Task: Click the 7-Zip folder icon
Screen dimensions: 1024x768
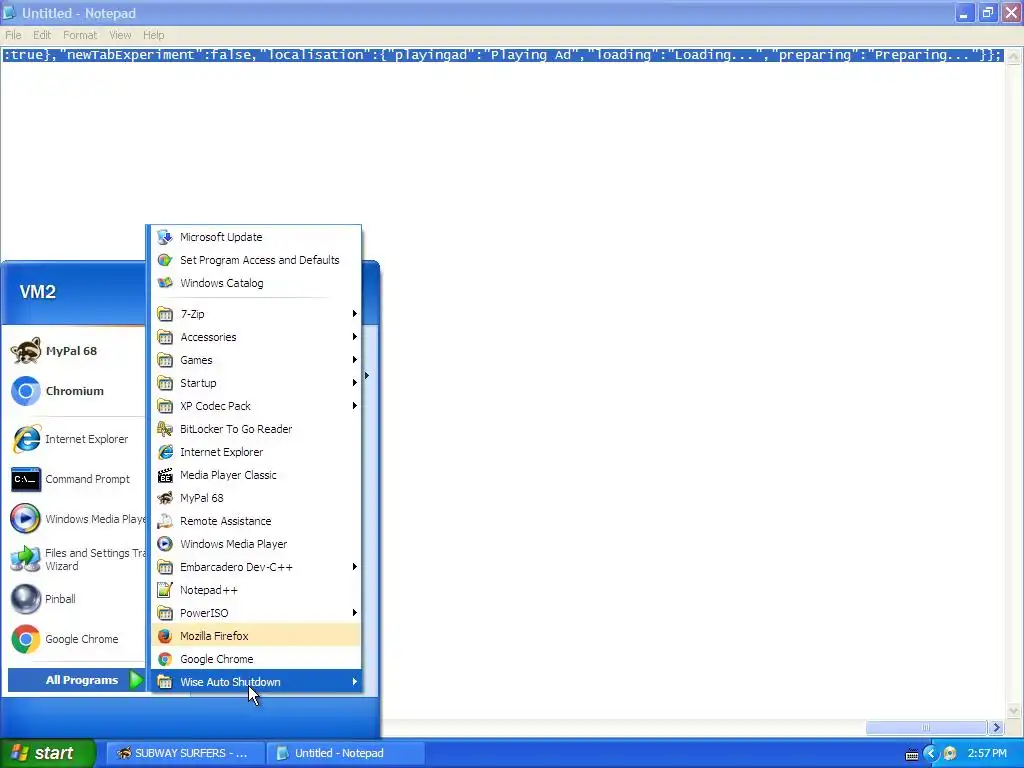Action: 165,314
